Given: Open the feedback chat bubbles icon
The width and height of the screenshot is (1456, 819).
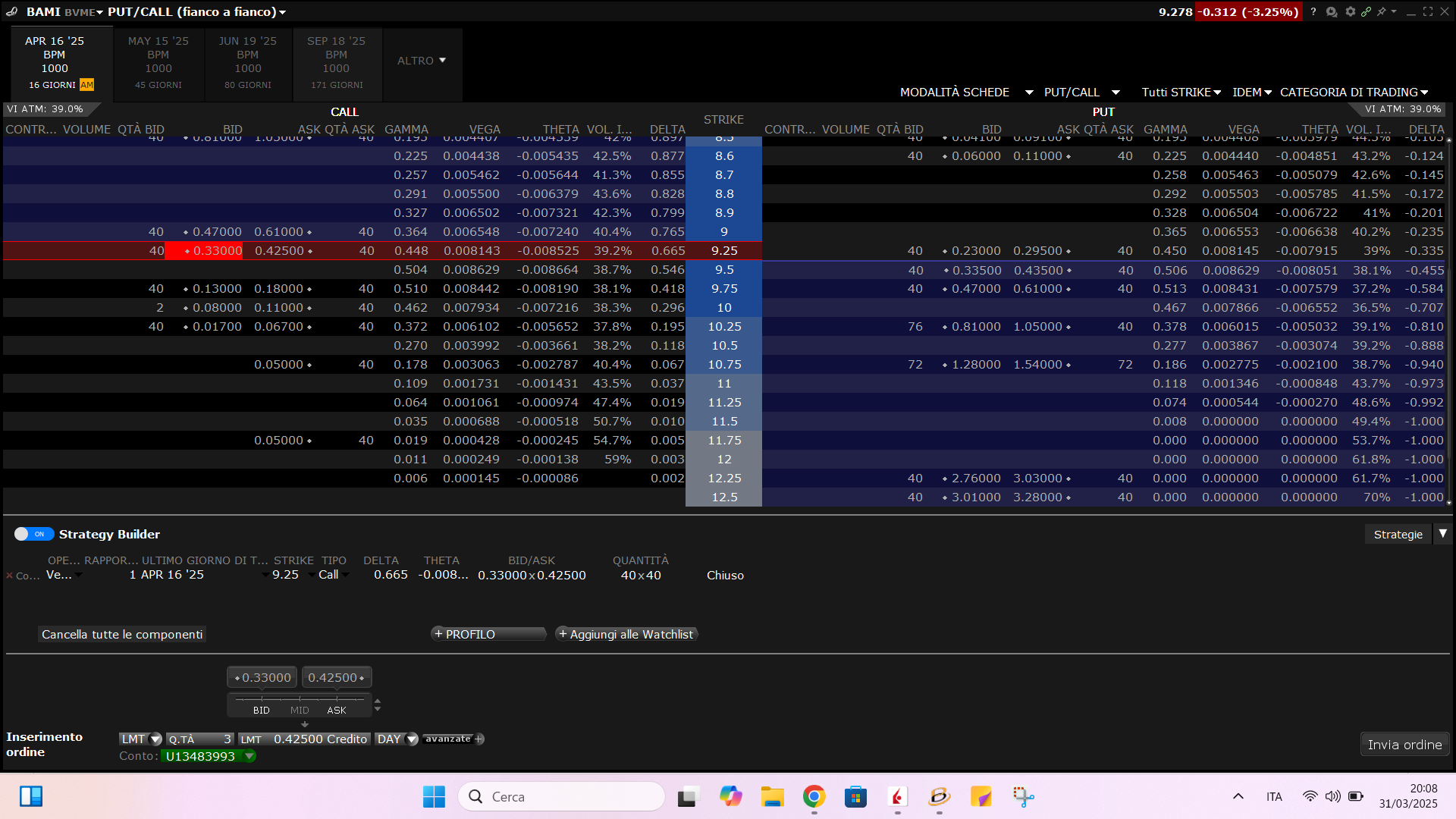Looking at the screenshot, I should coord(1332,11).
